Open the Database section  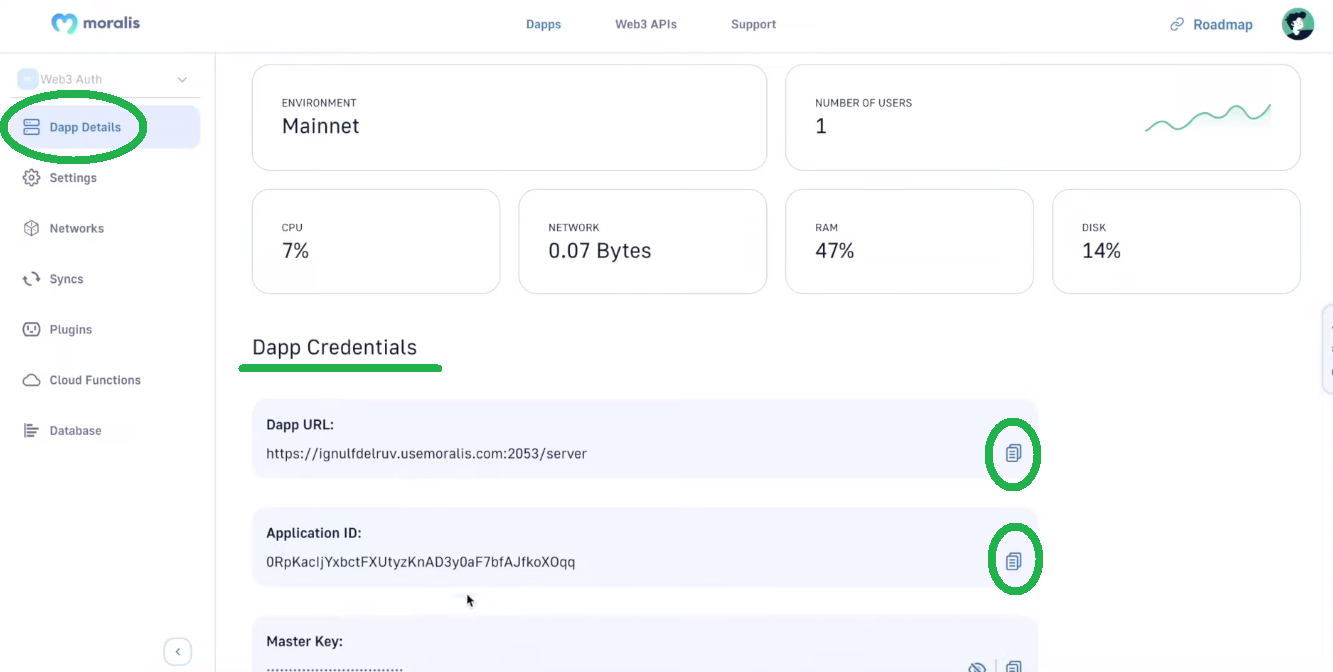[75, 431]
